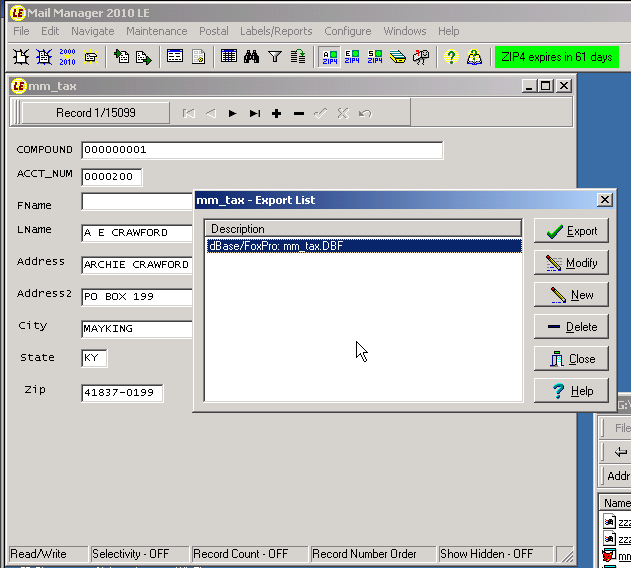Click the S ZIP4 toolbar icon
This screenshot has width=631, height=568.
coord(375,57)
